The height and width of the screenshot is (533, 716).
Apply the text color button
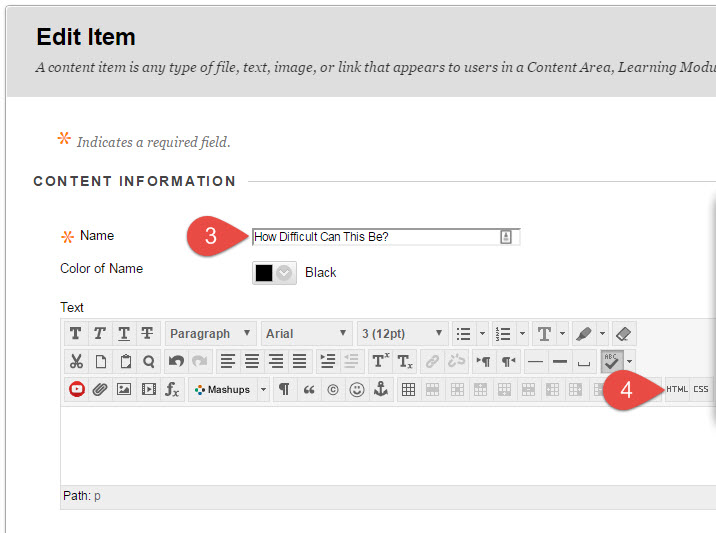click(x=544, y=333)
